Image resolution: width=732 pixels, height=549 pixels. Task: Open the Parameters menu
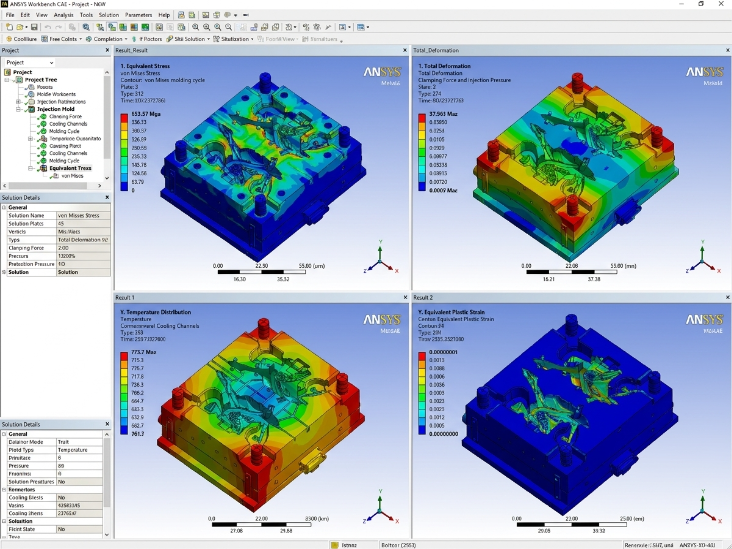click(139, 15)
